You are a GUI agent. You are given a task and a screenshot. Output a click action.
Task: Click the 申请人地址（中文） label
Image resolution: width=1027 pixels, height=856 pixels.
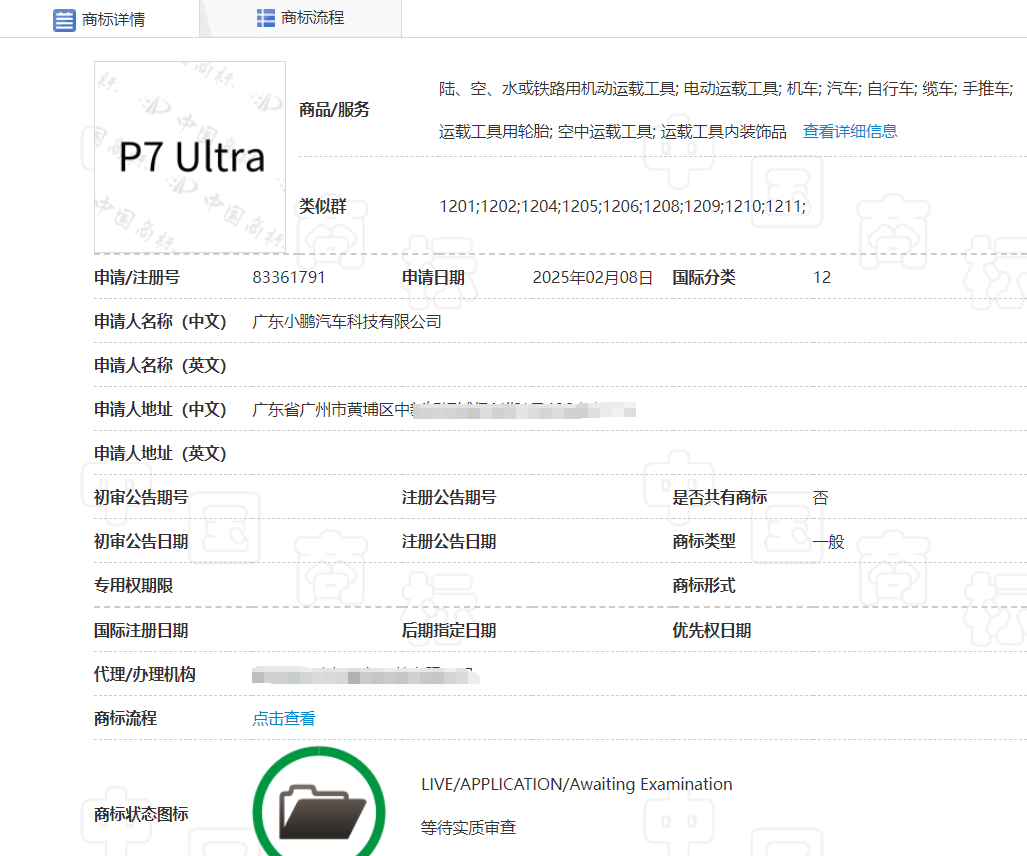(160, 409)
